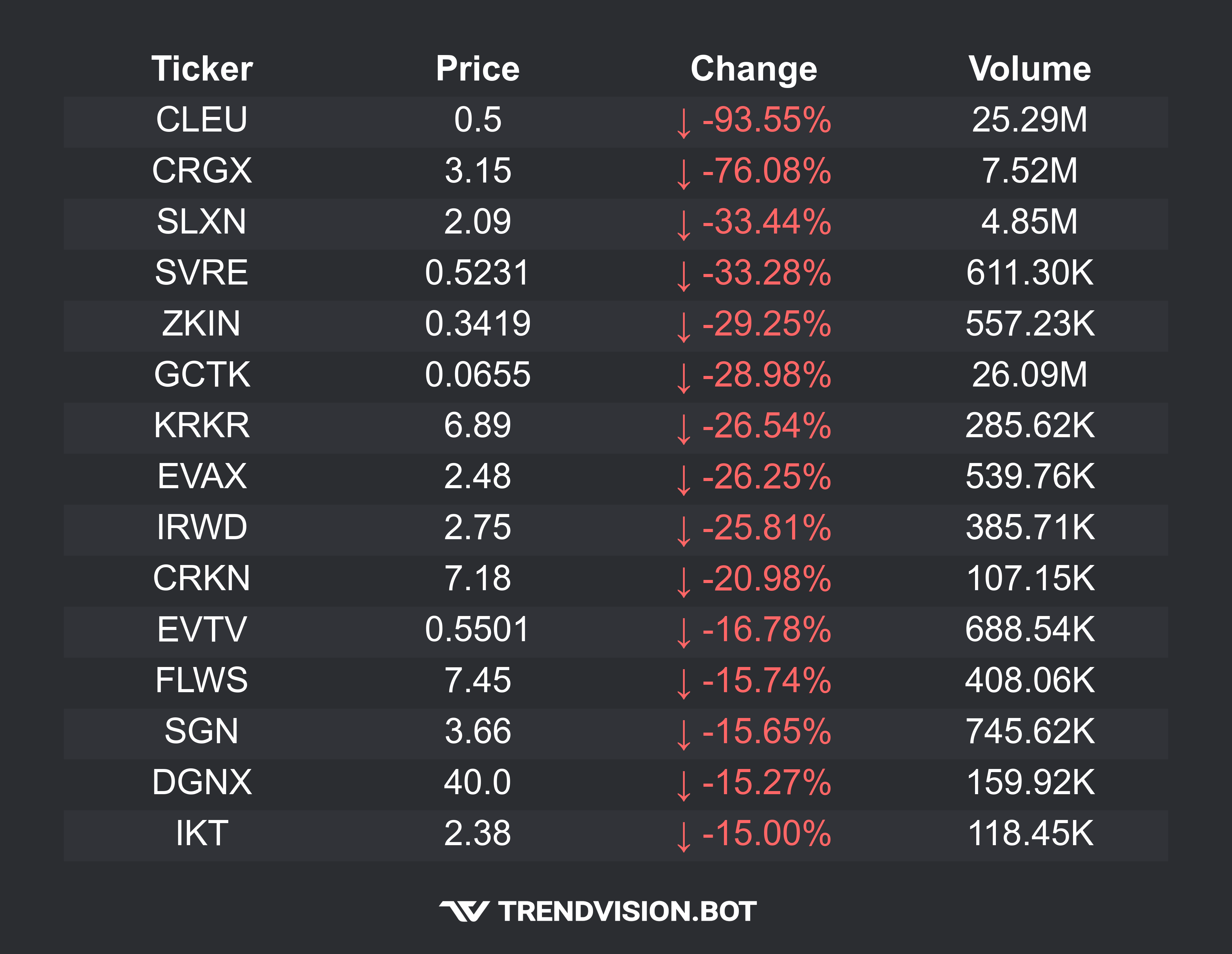Click the Change column header
The width and height of the screenshot is (1232, 954).
tap(754, 69)
